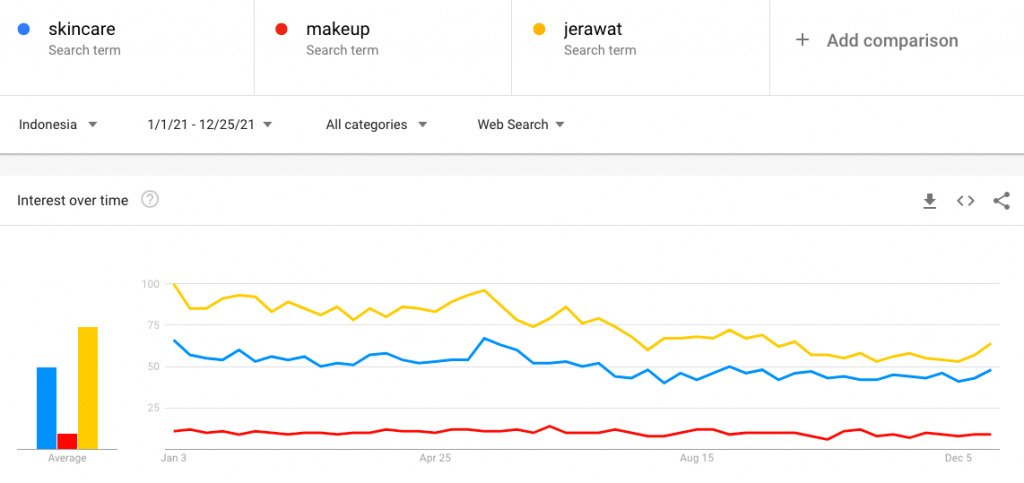Click the Aug 15 timeline label
This screenshot has height=483, width=1024.
696,459
